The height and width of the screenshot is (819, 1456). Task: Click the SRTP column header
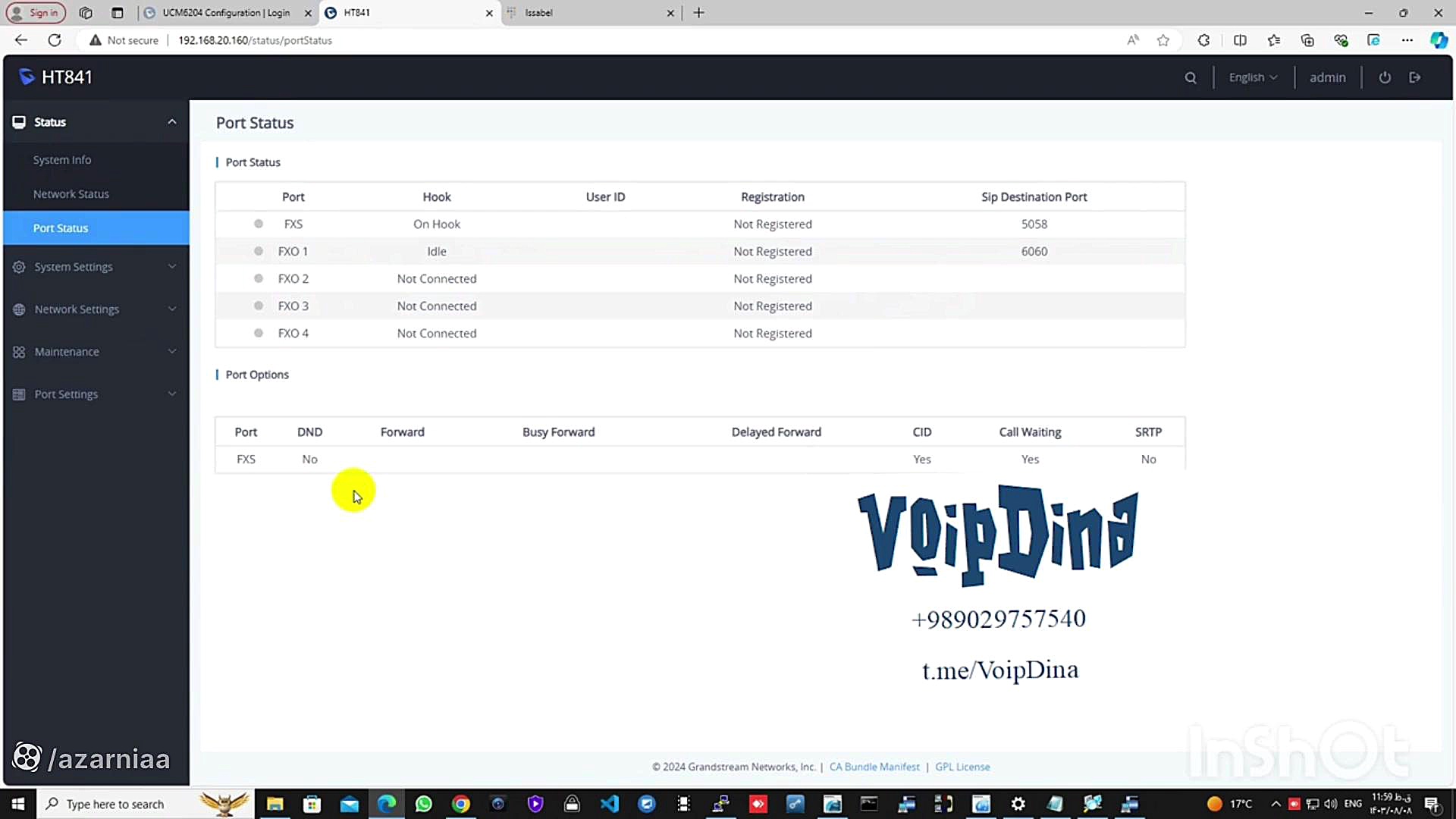click(1148, 432)
